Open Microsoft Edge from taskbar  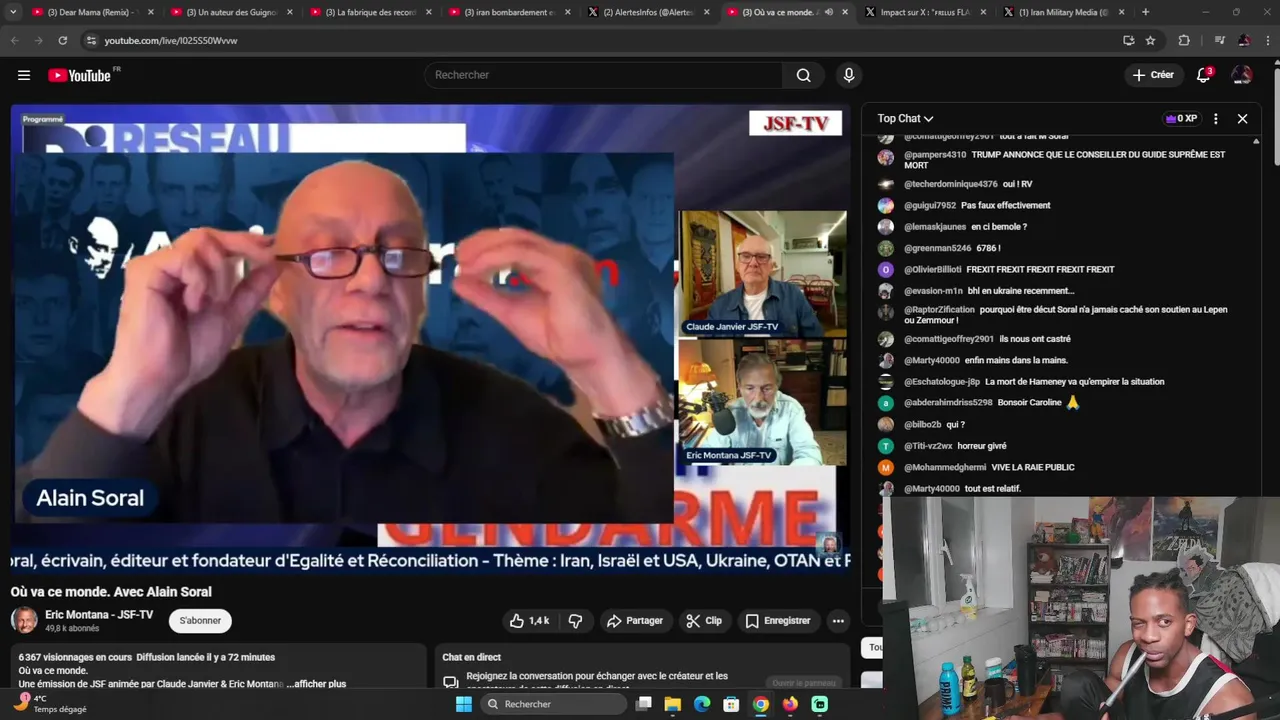click(702, 704)
